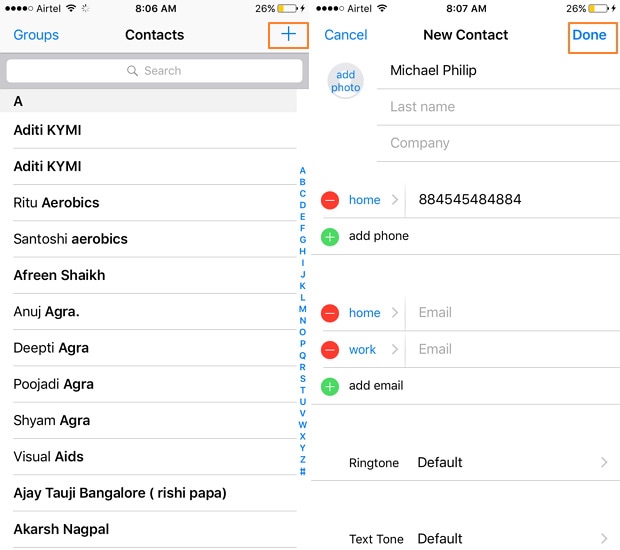This screenshot has width=620, height=550.
Task: Jump to # in alphabet index
Action: coord(302,471)
